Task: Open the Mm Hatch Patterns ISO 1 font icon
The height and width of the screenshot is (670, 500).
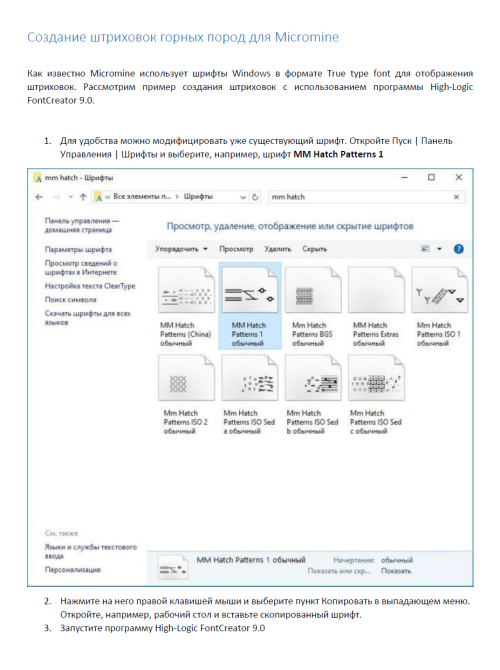Action: [x=440, y=290]
